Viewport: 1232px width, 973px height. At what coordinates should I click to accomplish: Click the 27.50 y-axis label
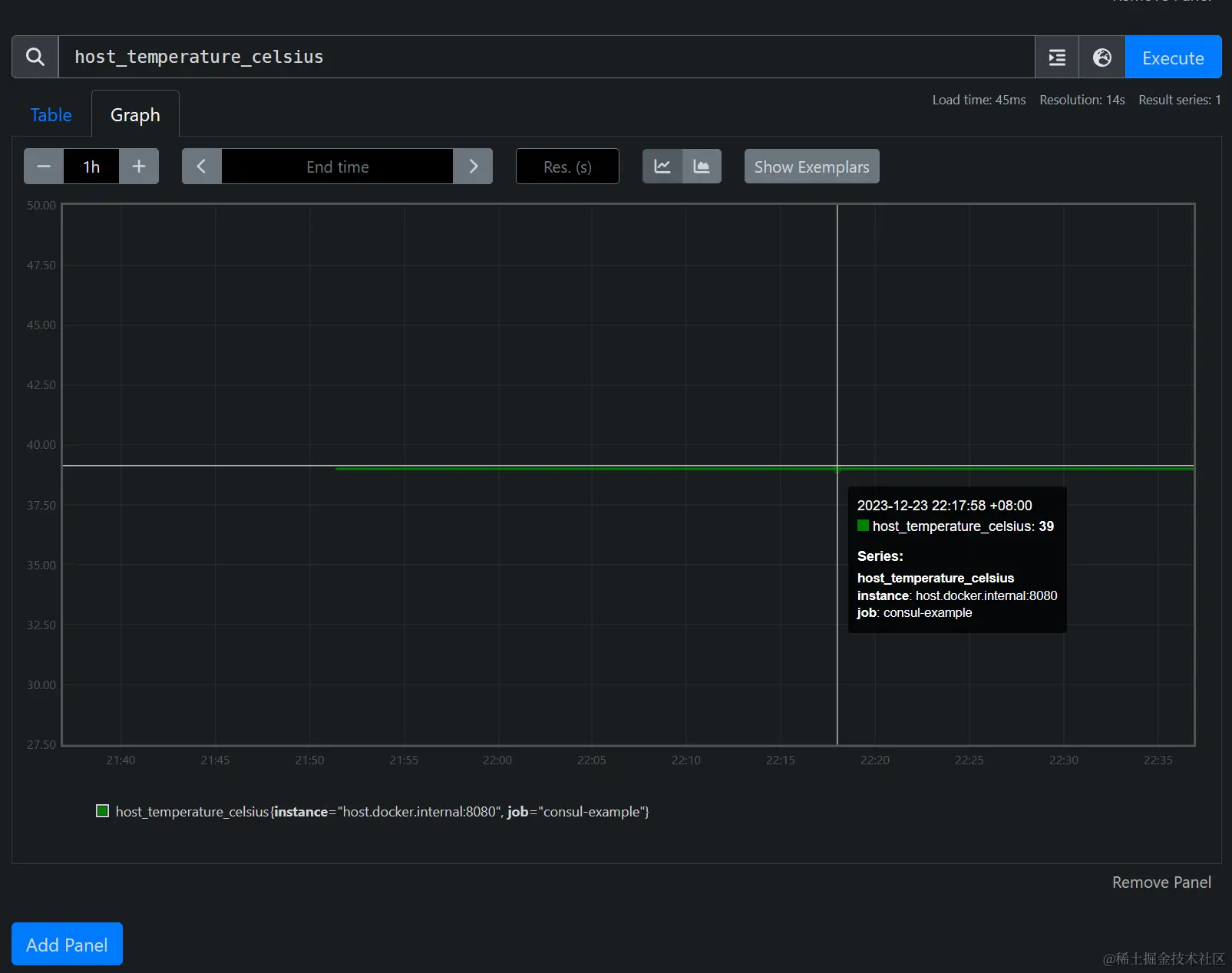(x=41, y=745)
